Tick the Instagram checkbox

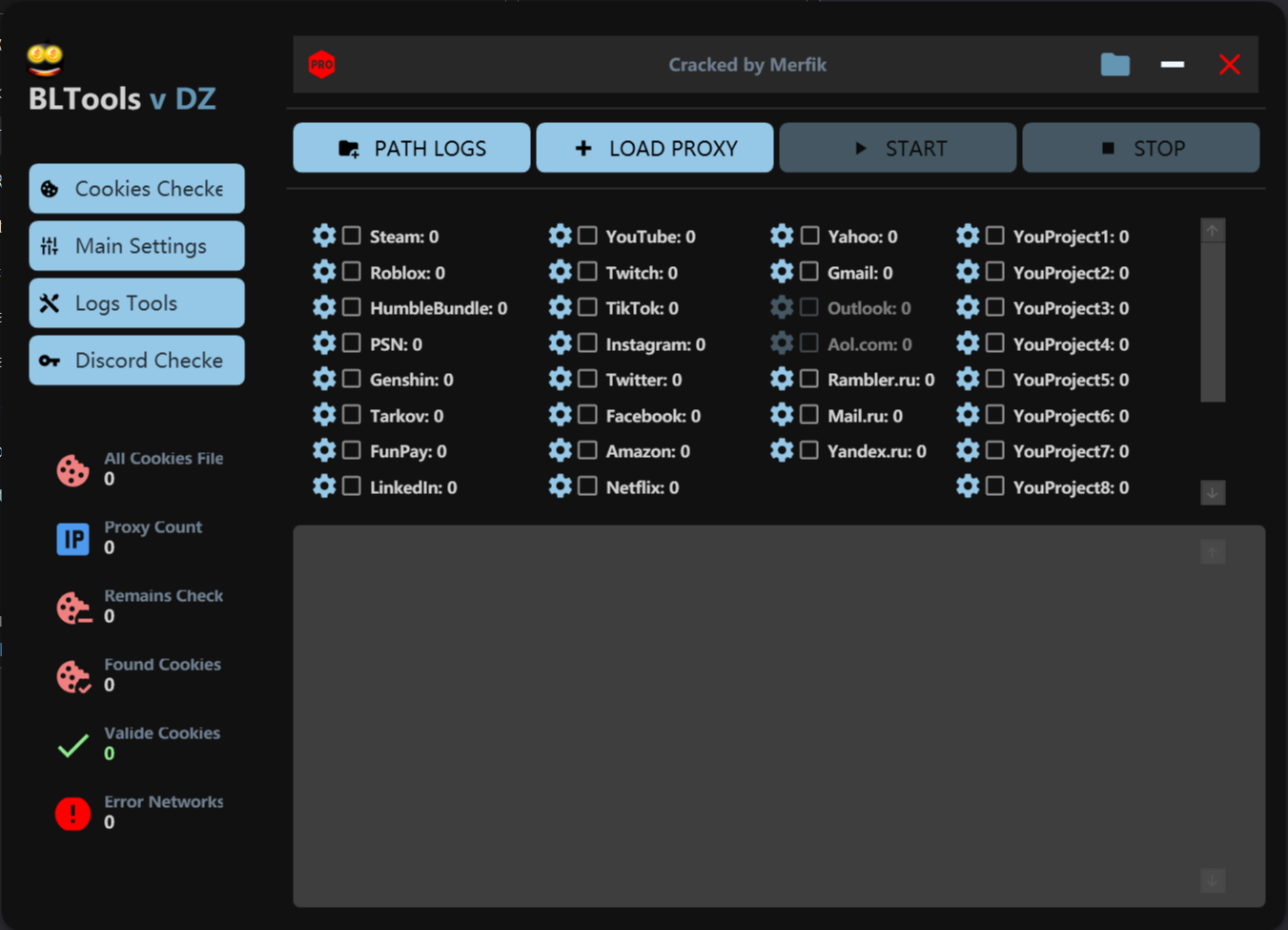tap(588, 343)
